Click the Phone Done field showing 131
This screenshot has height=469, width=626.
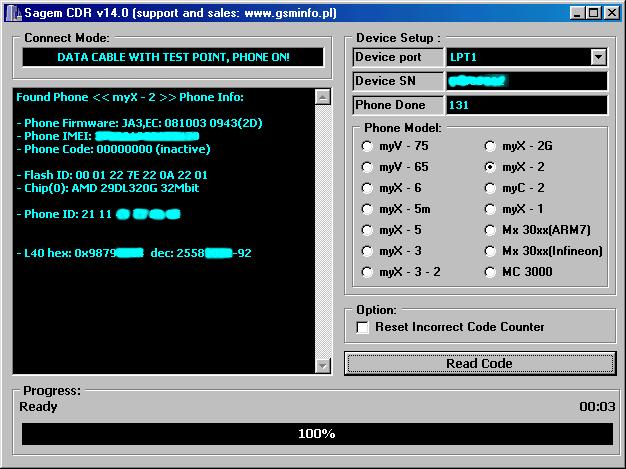pos(527,105)
